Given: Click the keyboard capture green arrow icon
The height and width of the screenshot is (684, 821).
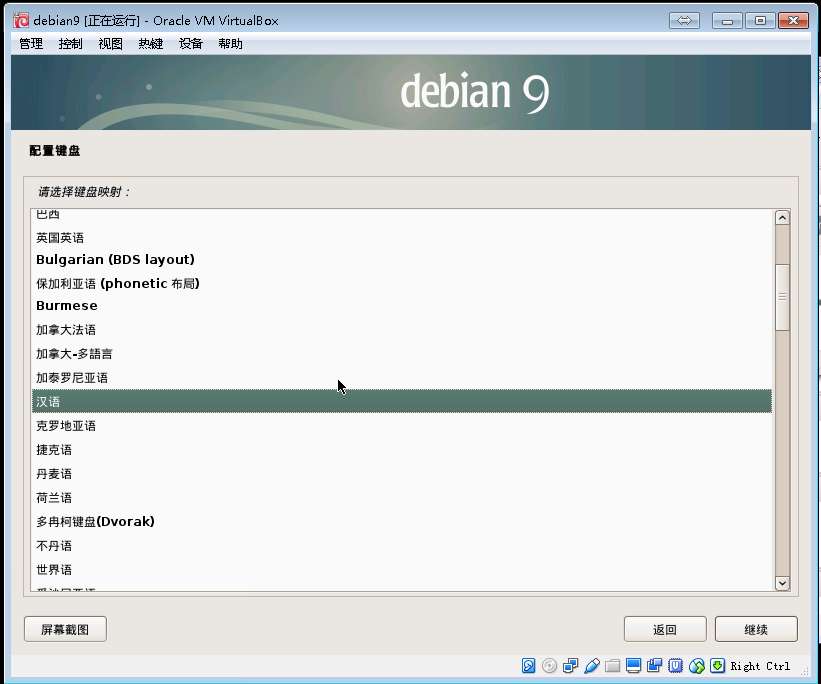Looking at the screenshot, I should tap(717, 666).
